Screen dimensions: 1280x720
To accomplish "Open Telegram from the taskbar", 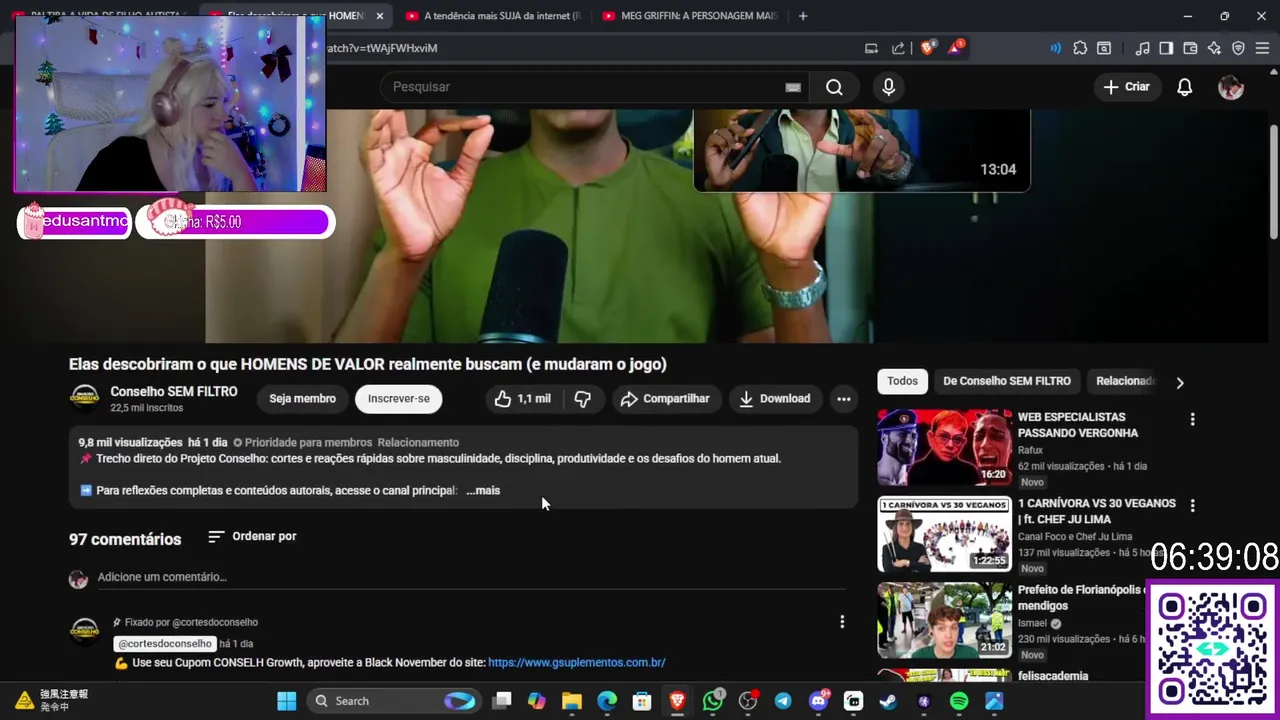I will coord(783,701).
